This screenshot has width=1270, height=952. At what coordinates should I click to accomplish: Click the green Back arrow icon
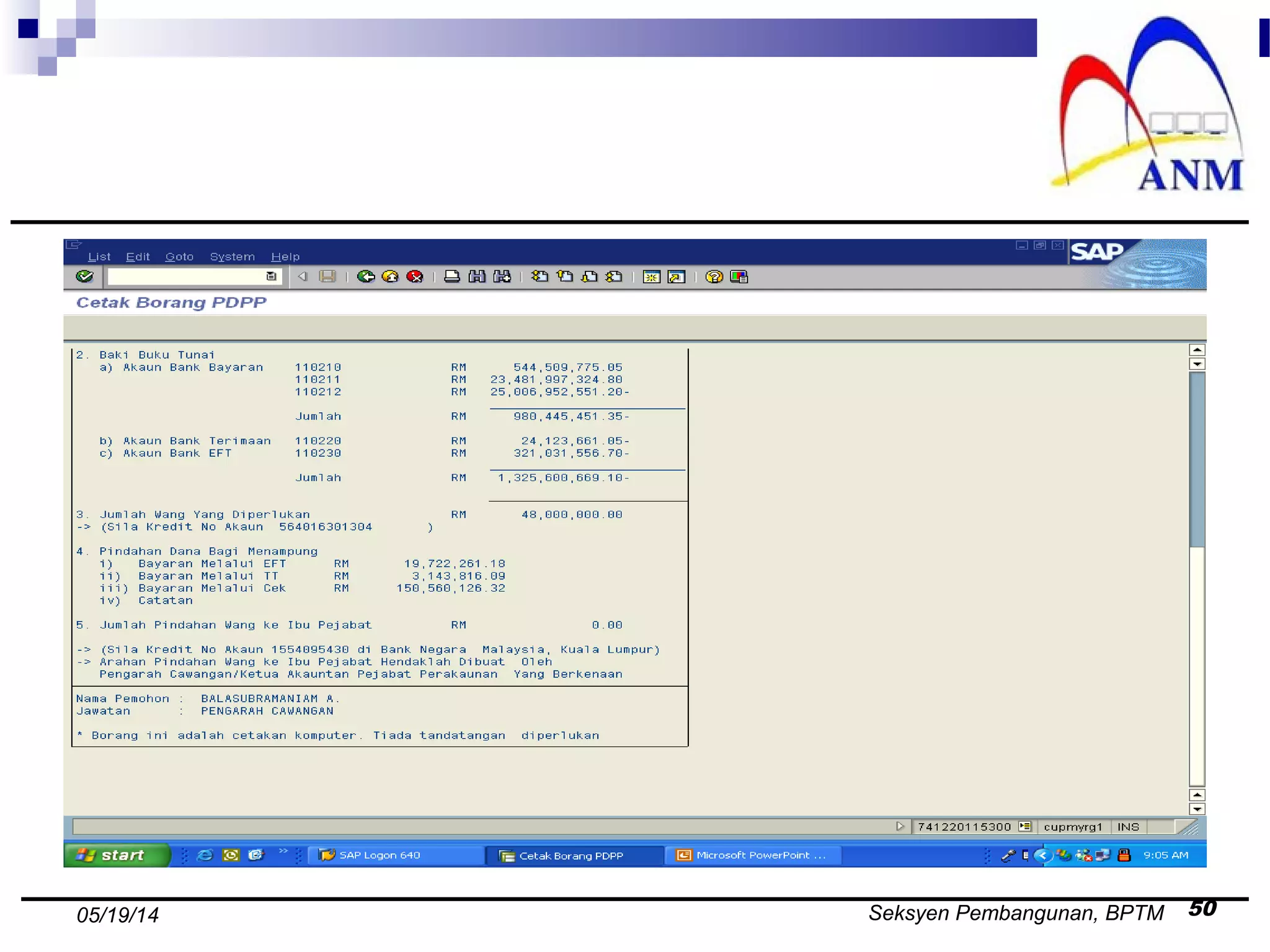click(x=366, y=276)
